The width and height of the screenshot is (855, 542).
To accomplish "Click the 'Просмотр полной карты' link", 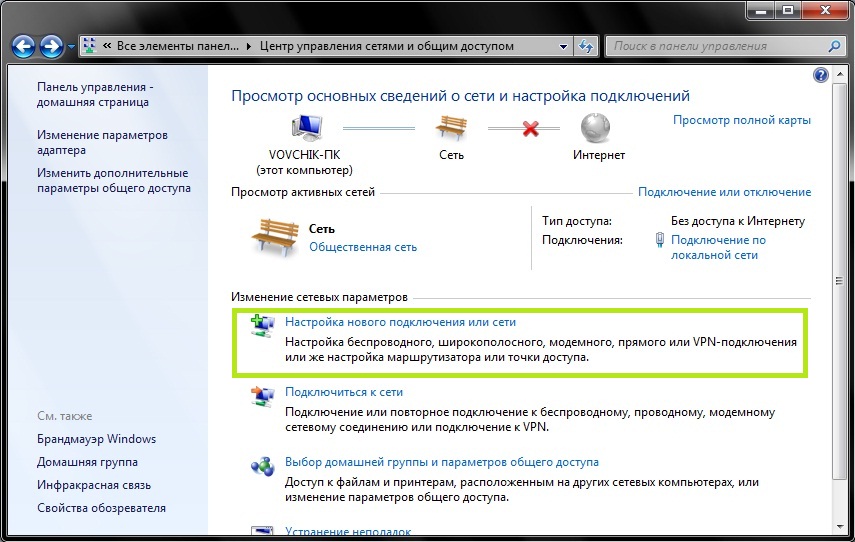I will pos(741,120).
